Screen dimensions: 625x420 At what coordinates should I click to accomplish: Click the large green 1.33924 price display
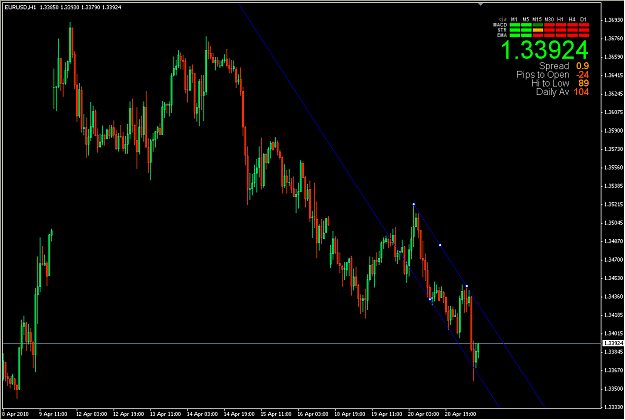[544, 50]
